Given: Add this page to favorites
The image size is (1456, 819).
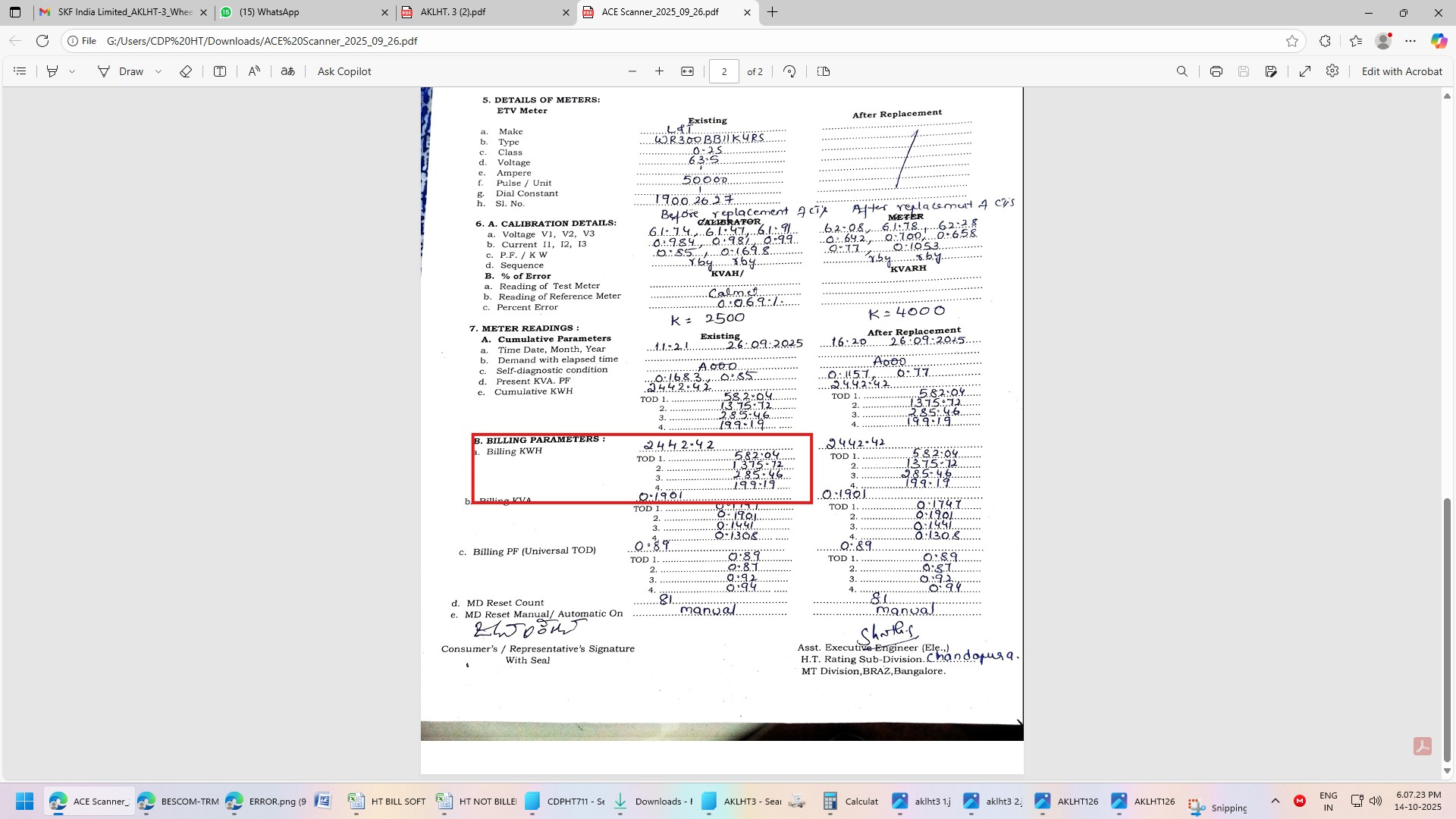Looking at the screenshot, I should (x=1292, y=41).
